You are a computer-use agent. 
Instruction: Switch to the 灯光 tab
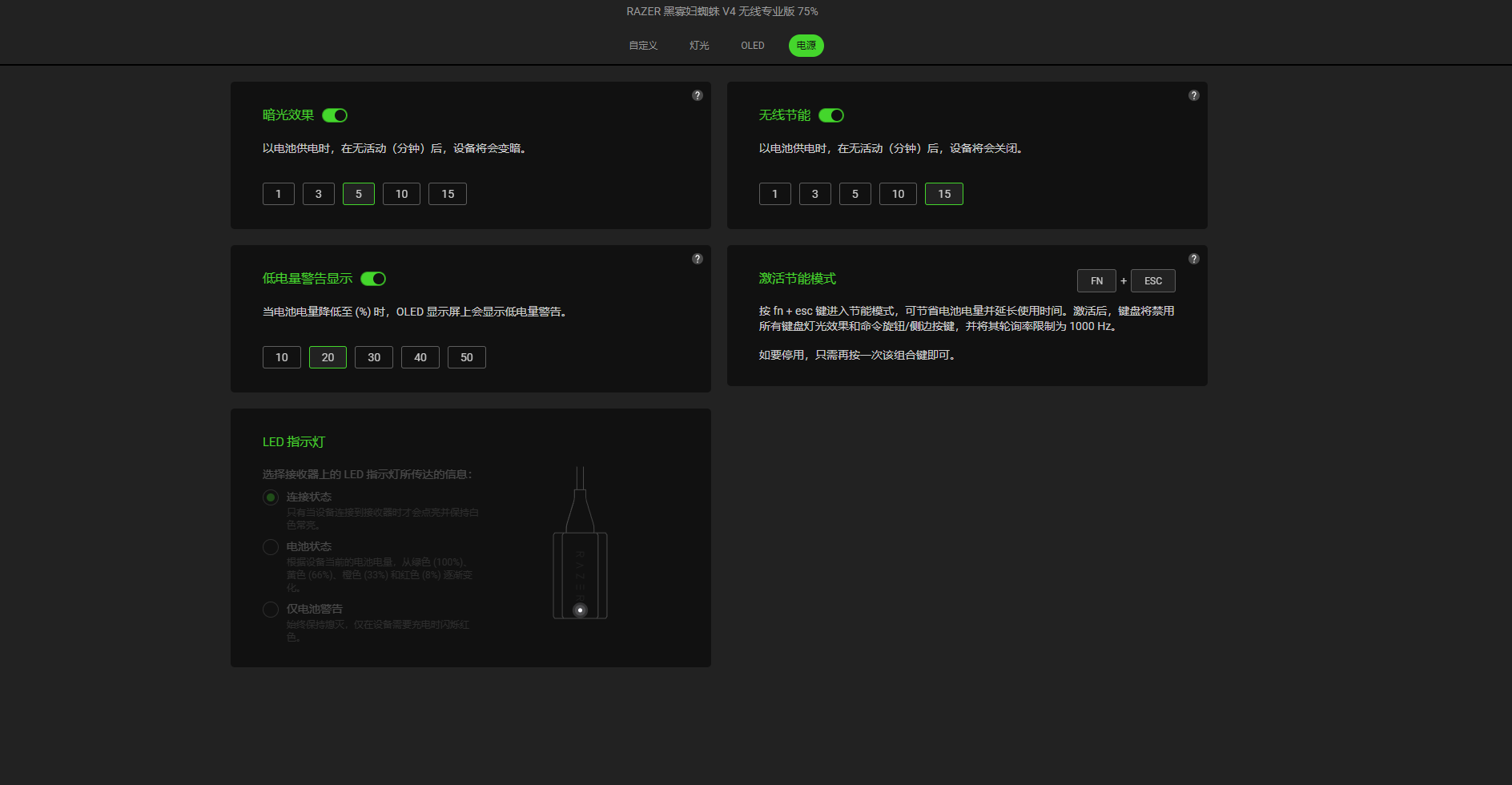(x=699, y=46)
